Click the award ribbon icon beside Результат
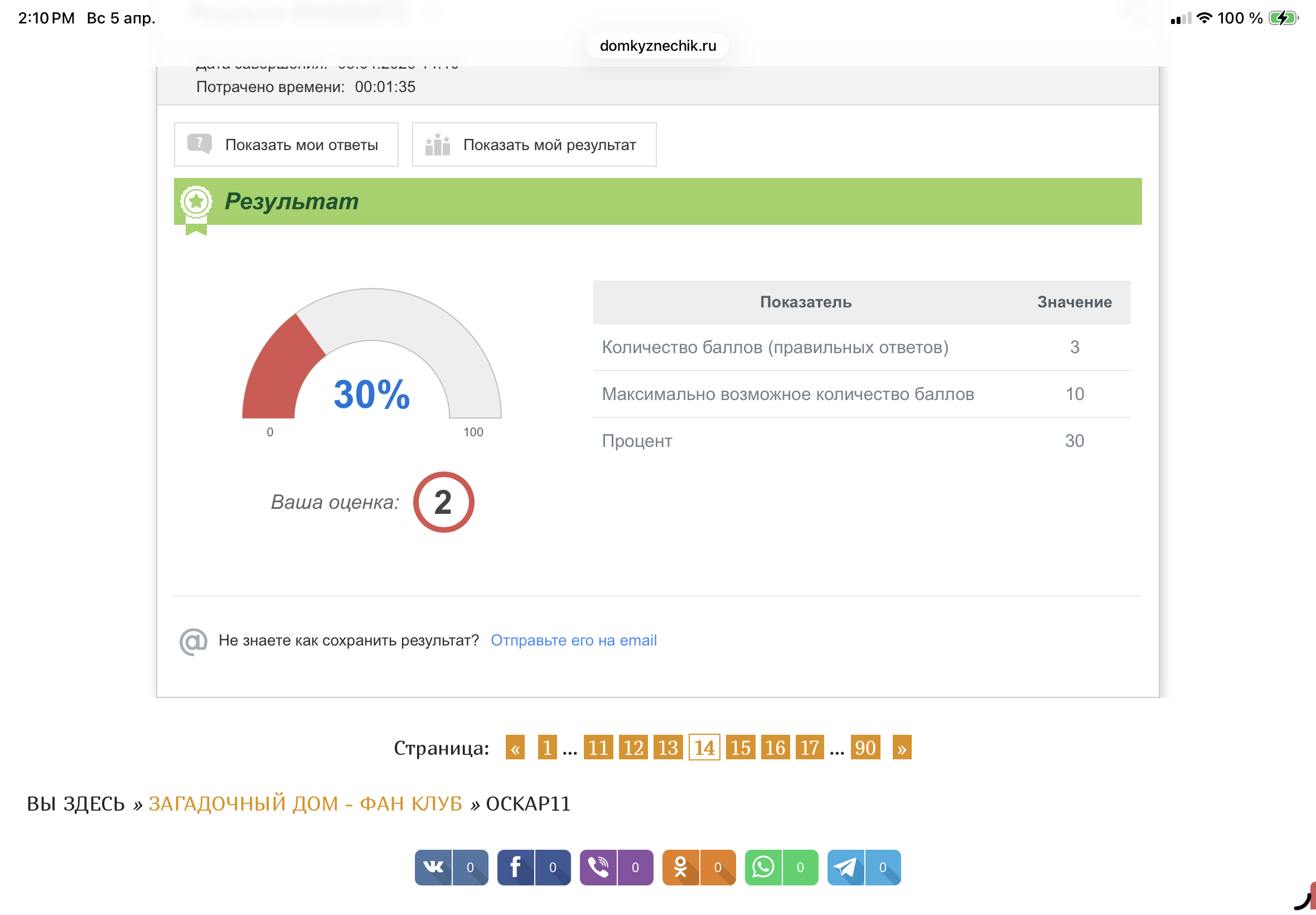The height and width of the screenshot is (915, 1316). (x=196, y=206)
